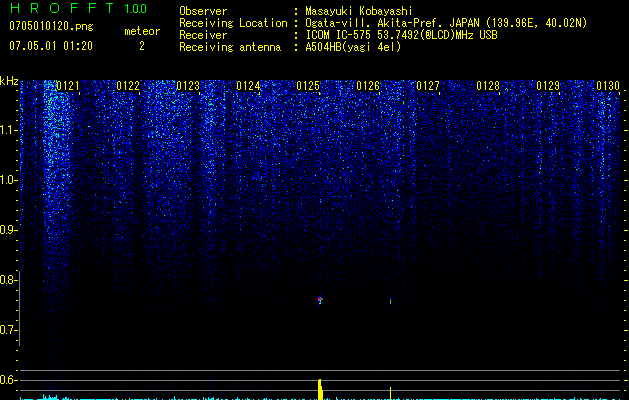The width and height of the screenshot is (629, 400).
Task: Click the tall yellow signal peak at bottom
Action: click(320, 389)
